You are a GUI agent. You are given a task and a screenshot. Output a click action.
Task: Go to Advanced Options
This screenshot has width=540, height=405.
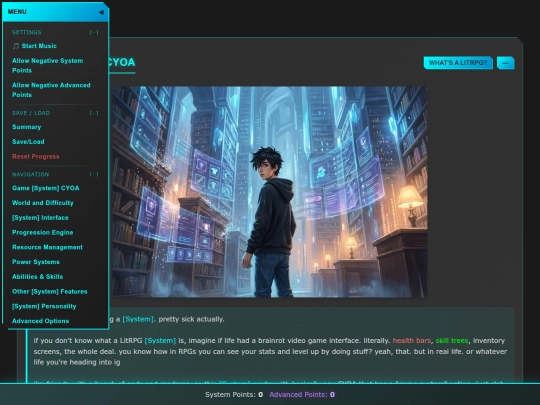point(41,321)
